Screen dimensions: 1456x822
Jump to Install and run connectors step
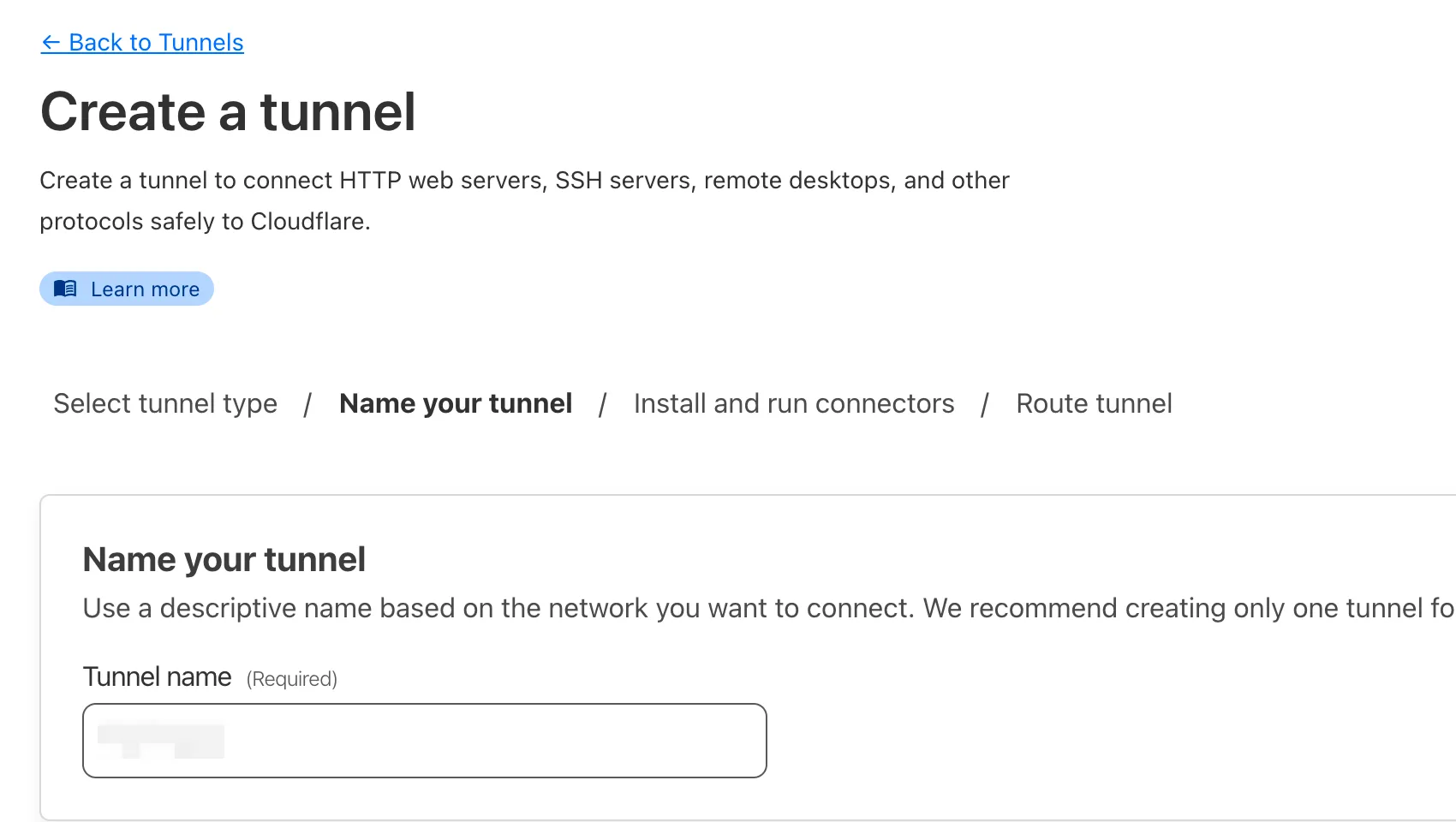(x=793, y=403)
